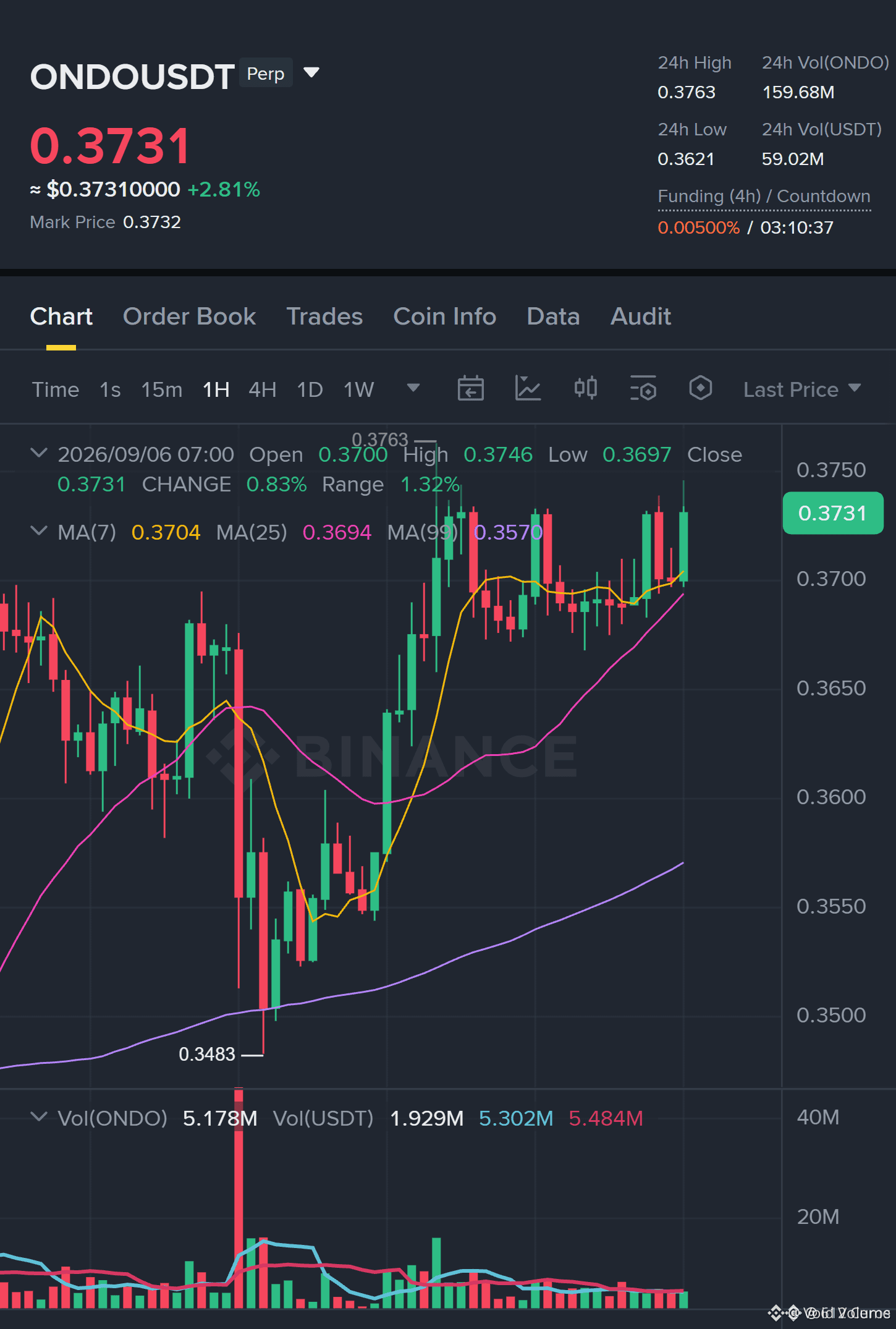This screenshot has height=1329, width=896.
Task: Click the green 0.3731 price axis marker
Action: [833, 513]
